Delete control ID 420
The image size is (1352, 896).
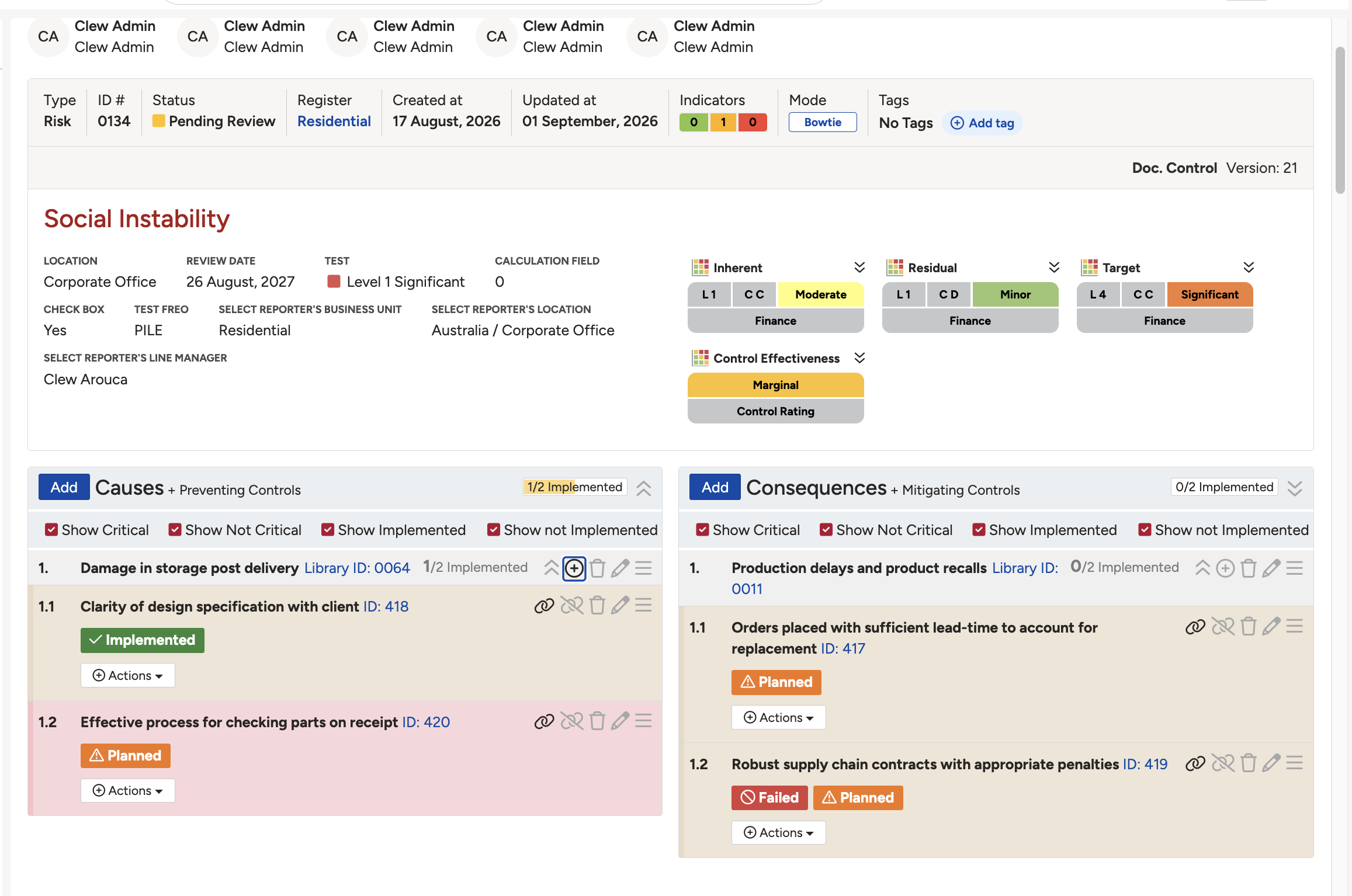tap(597, 721)
